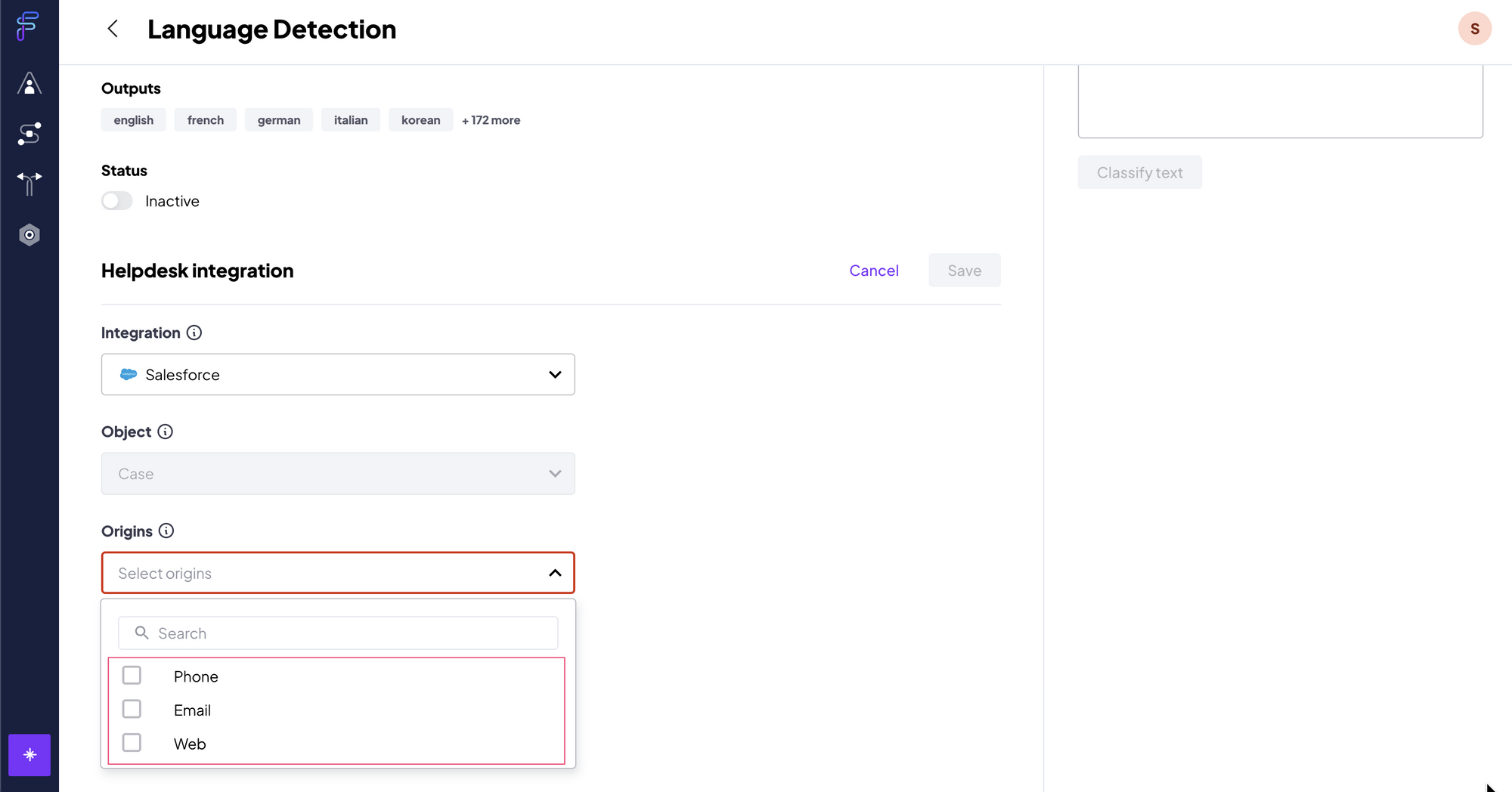Image resolution: width=1512 pixels, height=792 pixels.
Task: Open the Case object dropdown
Action: 338,474
